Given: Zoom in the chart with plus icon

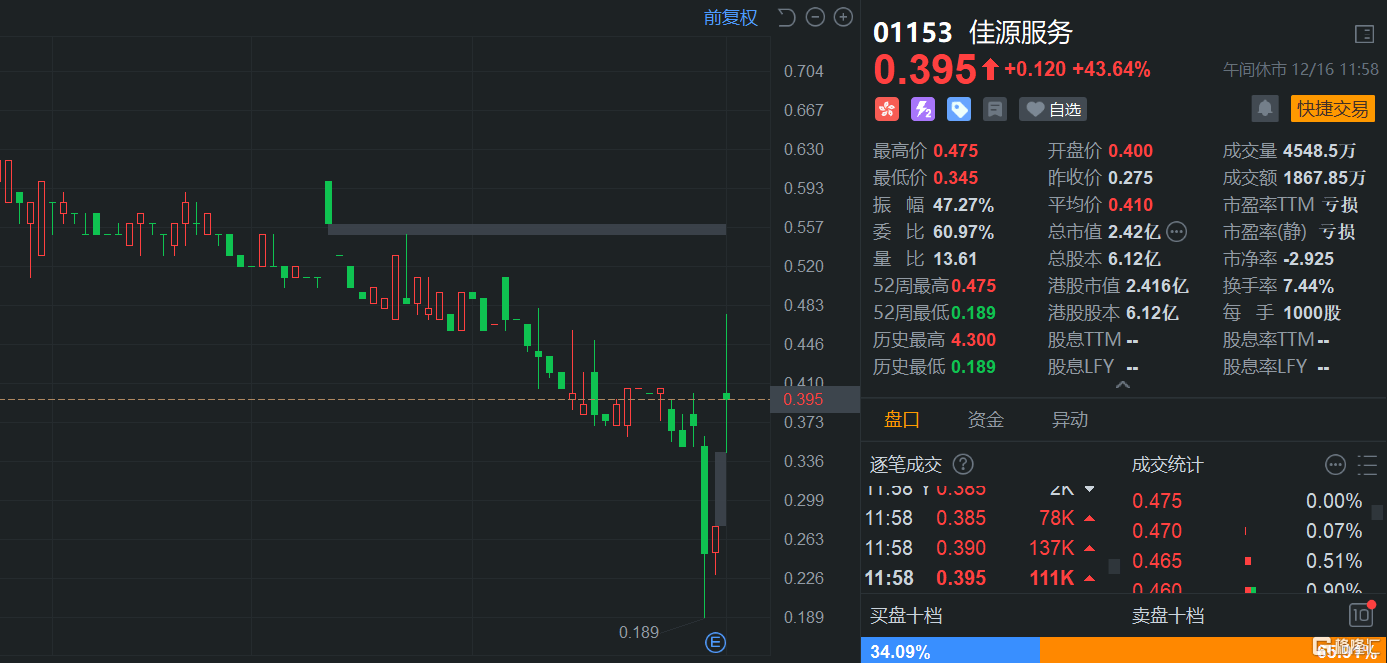Looking at the screenshot, I should click(843, 17).
